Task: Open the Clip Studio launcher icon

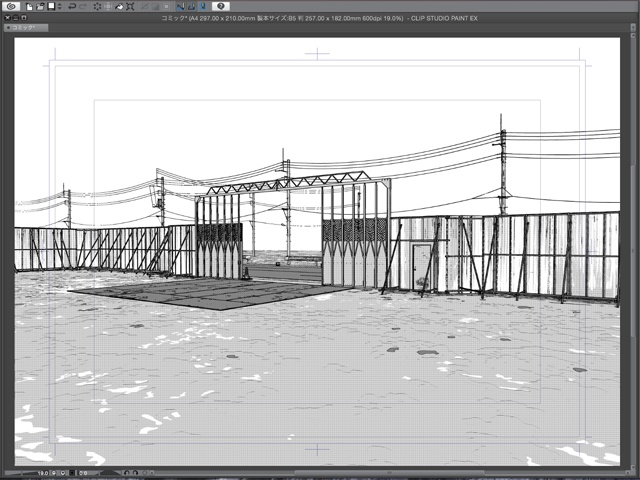Action: pos(11,6)
